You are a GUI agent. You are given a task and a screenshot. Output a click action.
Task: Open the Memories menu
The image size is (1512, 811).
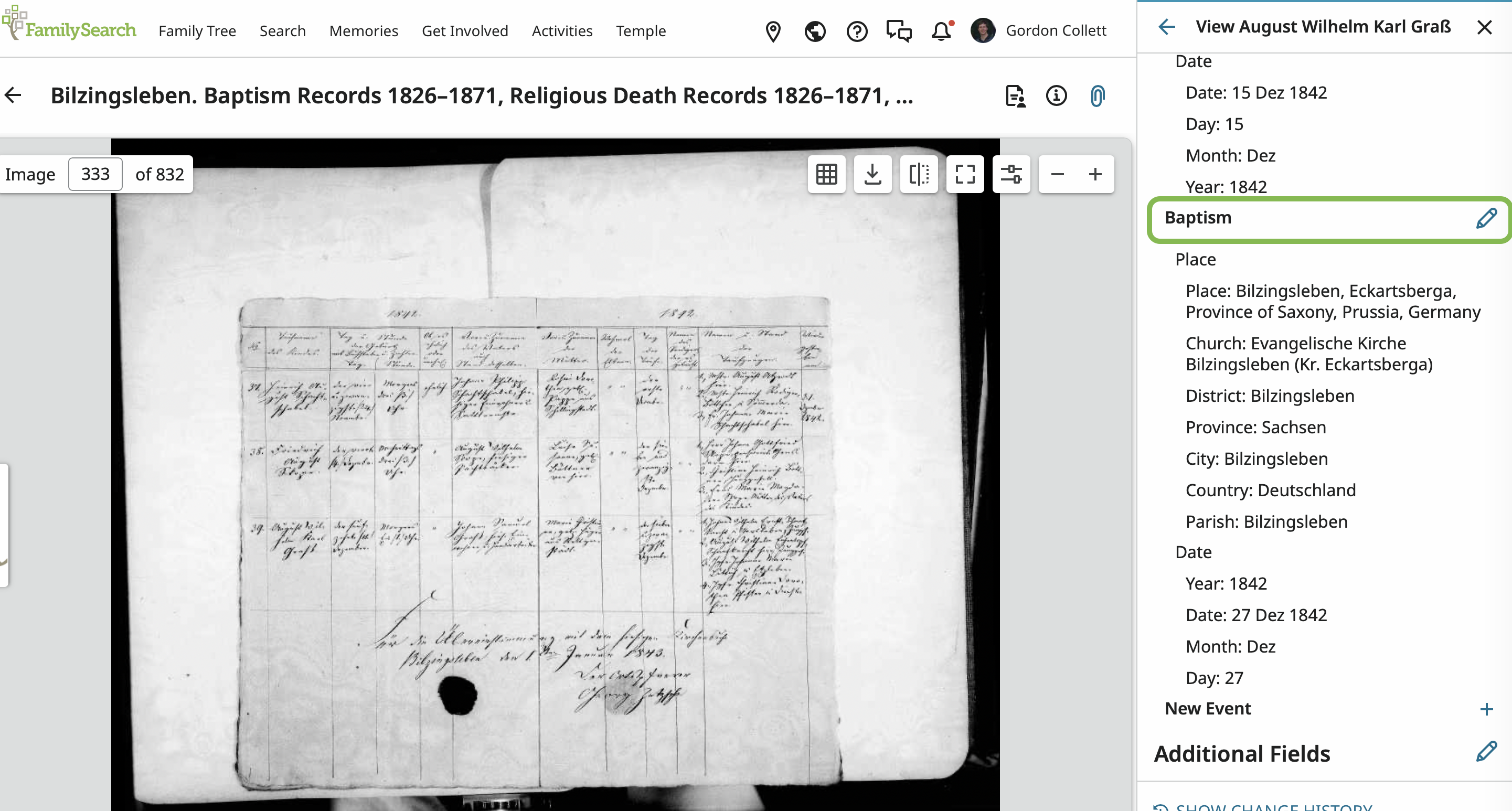[x=364, y=30]
